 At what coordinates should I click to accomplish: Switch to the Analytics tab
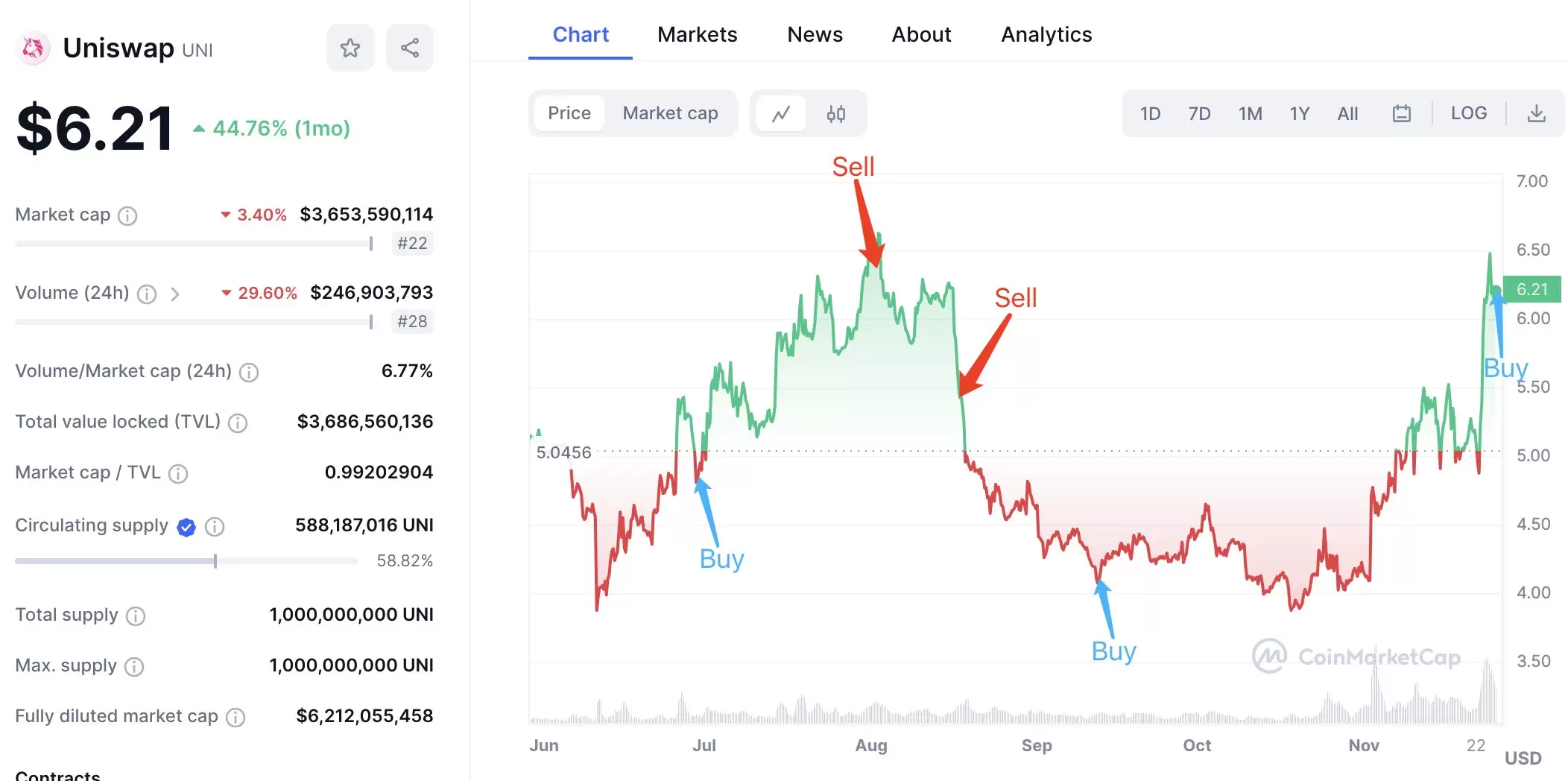[1046, 35]
